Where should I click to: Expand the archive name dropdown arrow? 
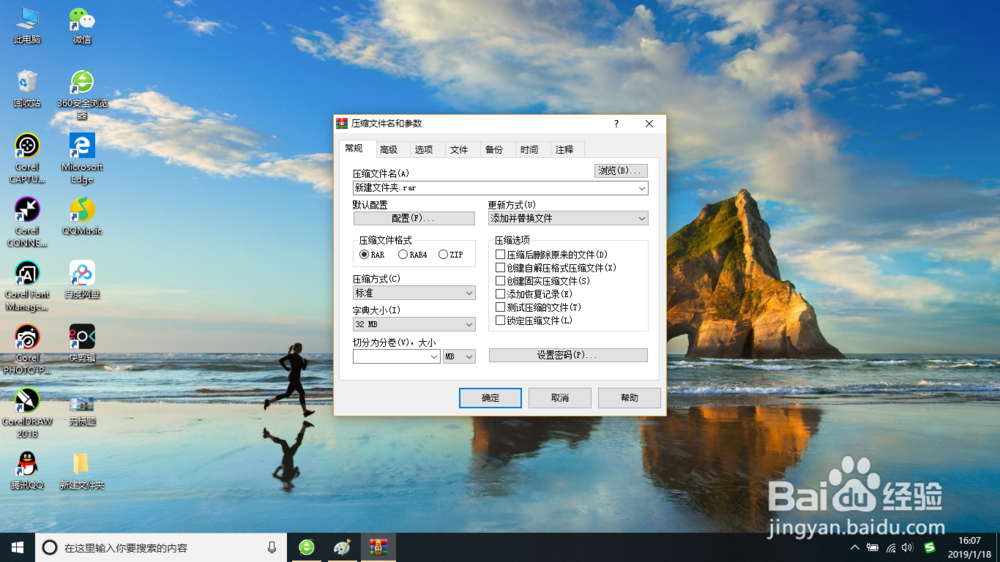coord(642,188)
